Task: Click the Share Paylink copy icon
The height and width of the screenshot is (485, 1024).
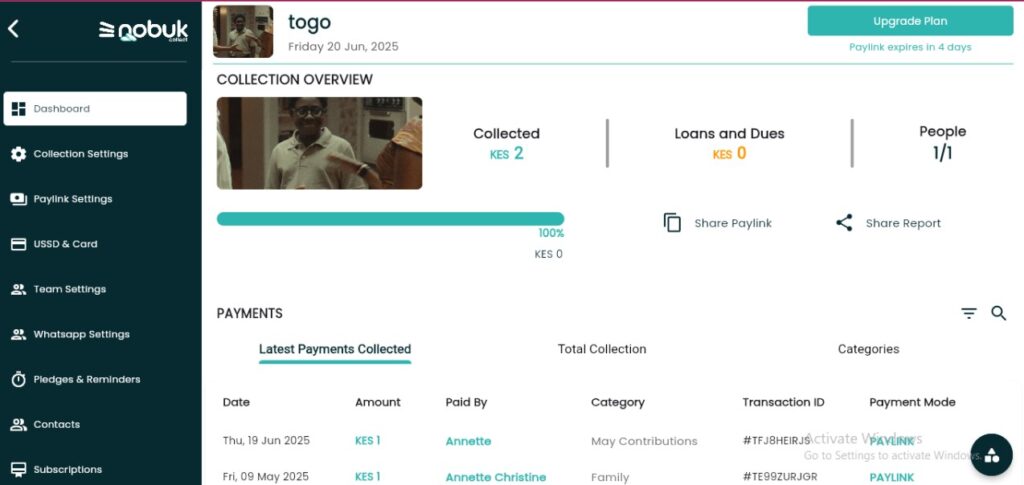Action: pyautogui.click(x=673, y=223)
